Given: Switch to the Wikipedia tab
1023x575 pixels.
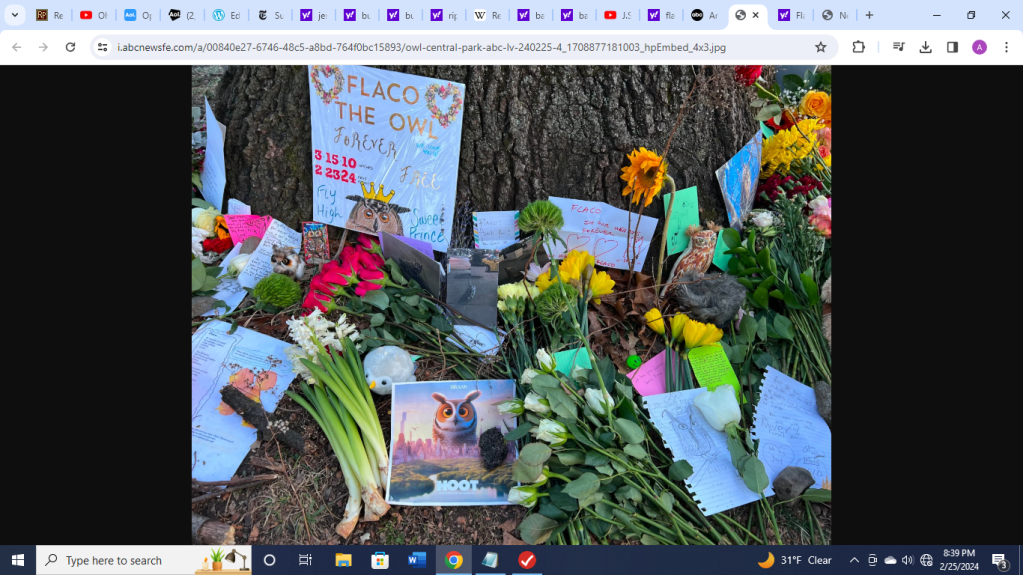Looking at the screenshot, I should [x=486, y=15].
